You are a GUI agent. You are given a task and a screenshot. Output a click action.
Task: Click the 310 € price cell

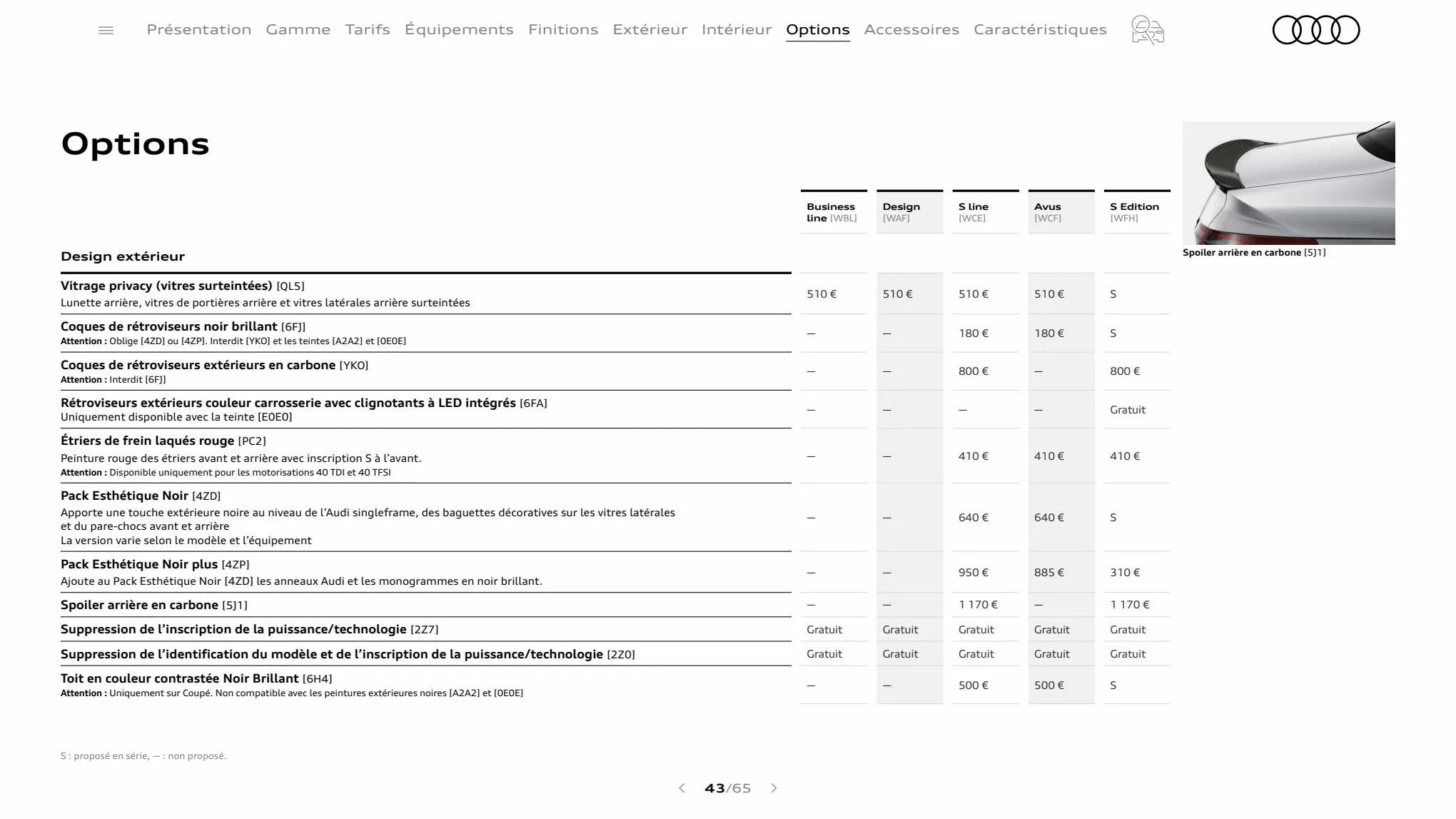[1125, 573]
